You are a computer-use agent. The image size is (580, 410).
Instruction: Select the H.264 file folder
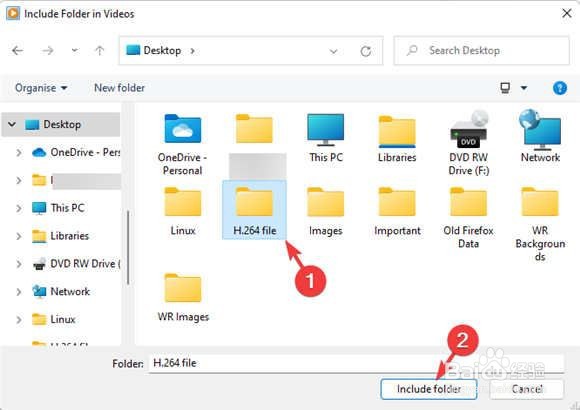(x=254, y=210)
